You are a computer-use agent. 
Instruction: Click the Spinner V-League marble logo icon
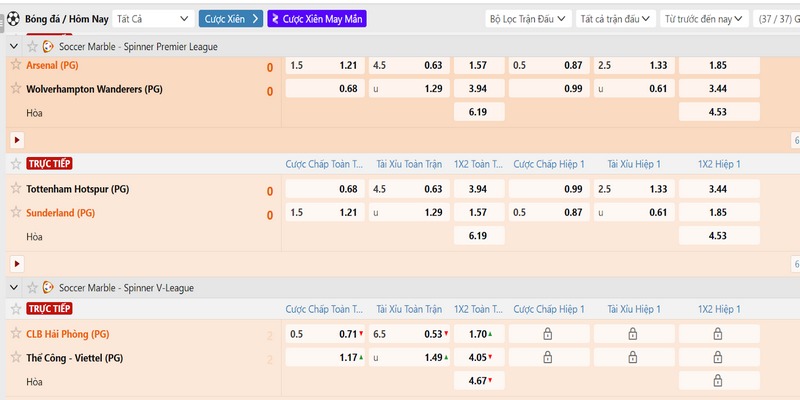point(48,287)
